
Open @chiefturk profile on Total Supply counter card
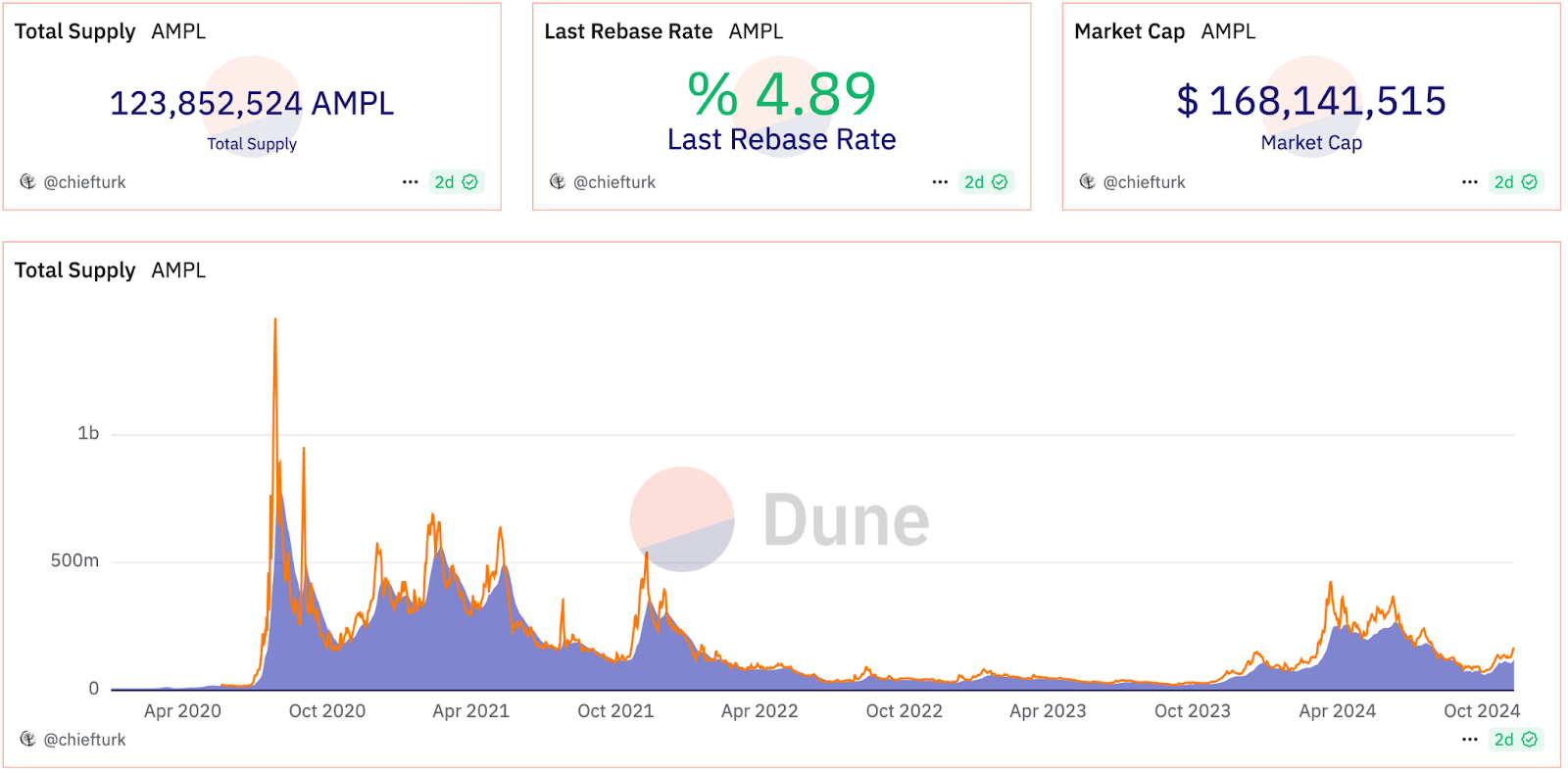click(x=84, y=182)
